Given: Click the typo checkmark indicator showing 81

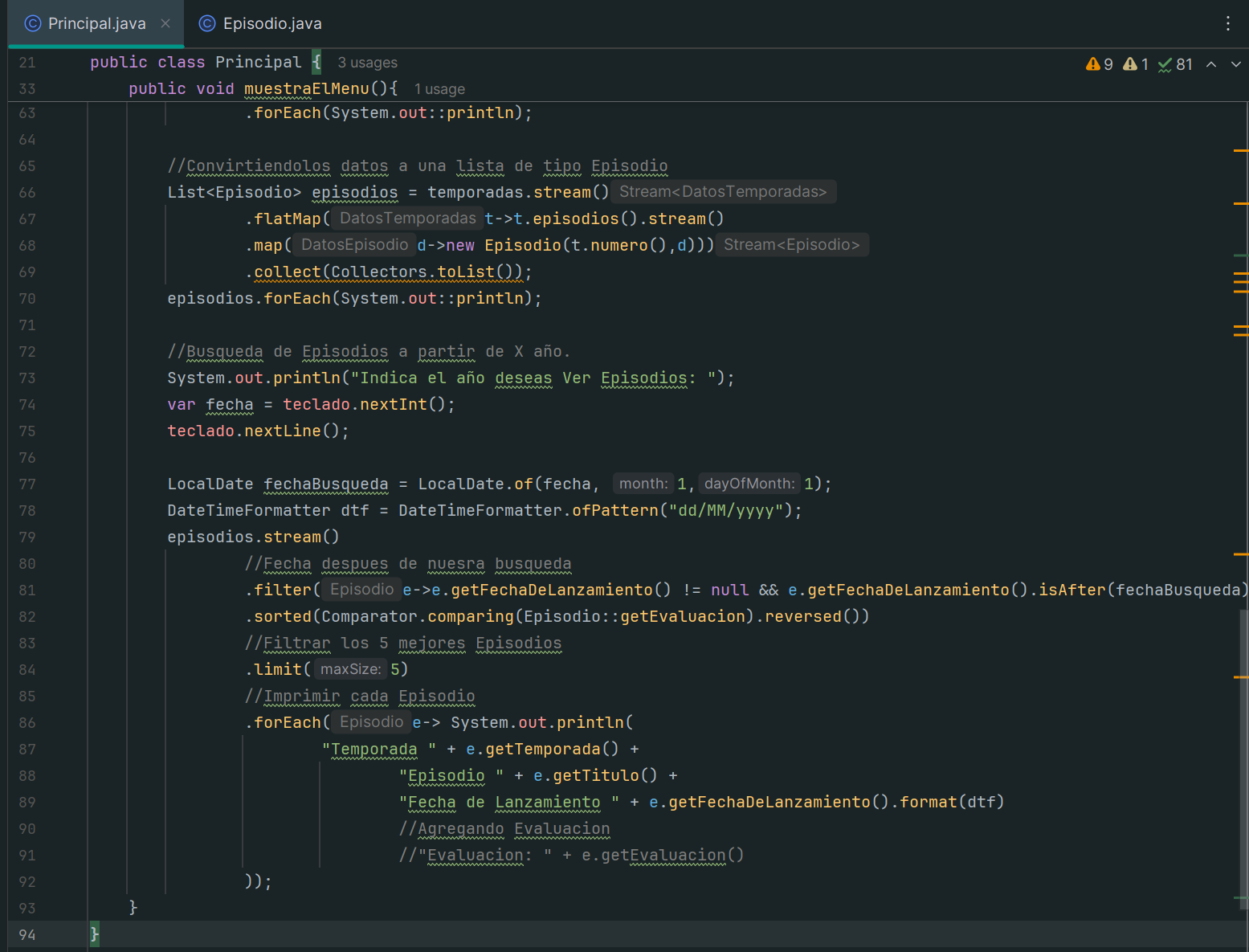Looking at the screenshot, I should pos(1175,64).
